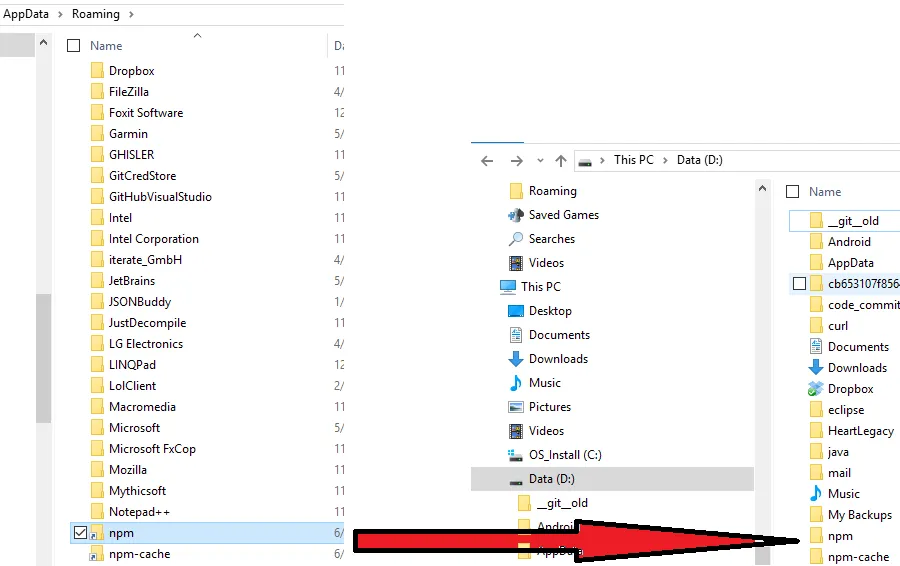
Task: Click This PC in the address bar
Action: (x=634, y=160)
